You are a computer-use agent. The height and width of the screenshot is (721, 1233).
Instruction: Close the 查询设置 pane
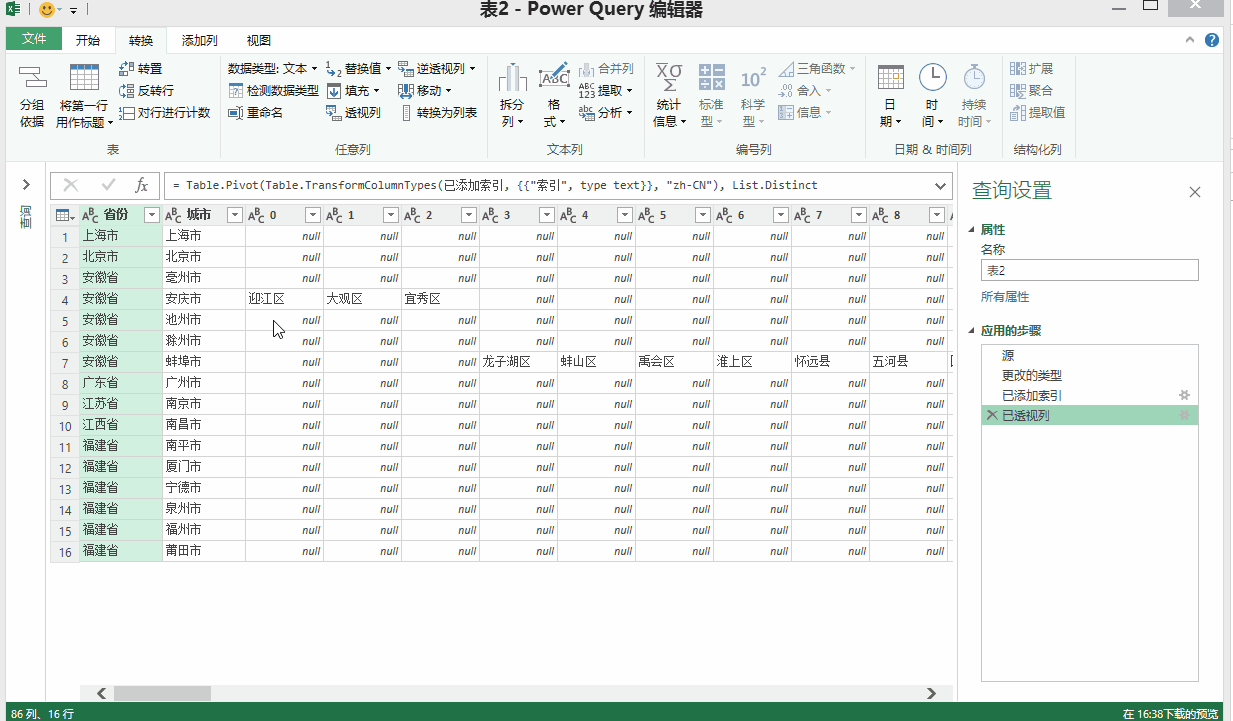tap(1195, 192)
